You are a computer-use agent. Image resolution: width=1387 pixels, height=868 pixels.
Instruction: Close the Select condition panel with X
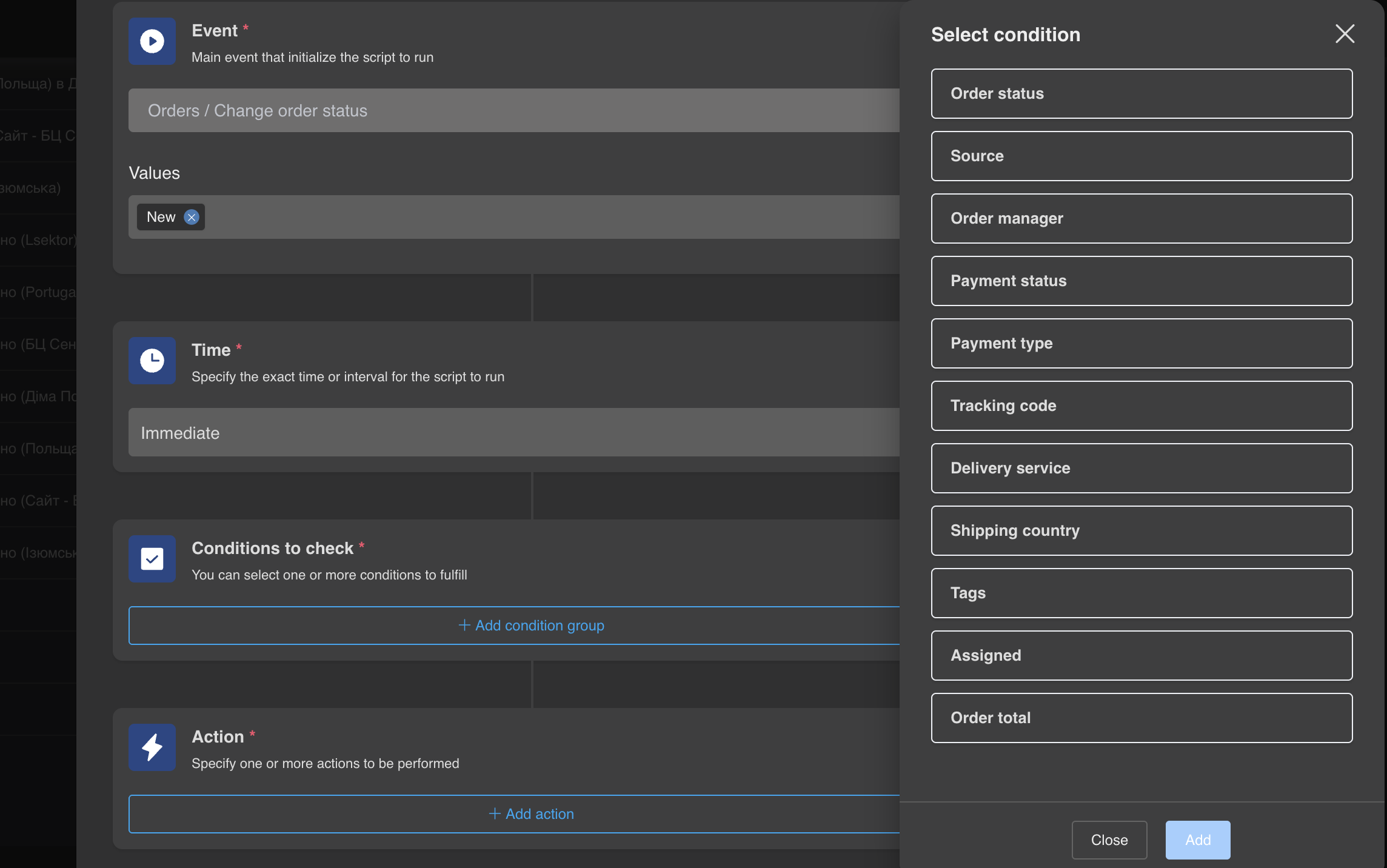pos(1345,34)
